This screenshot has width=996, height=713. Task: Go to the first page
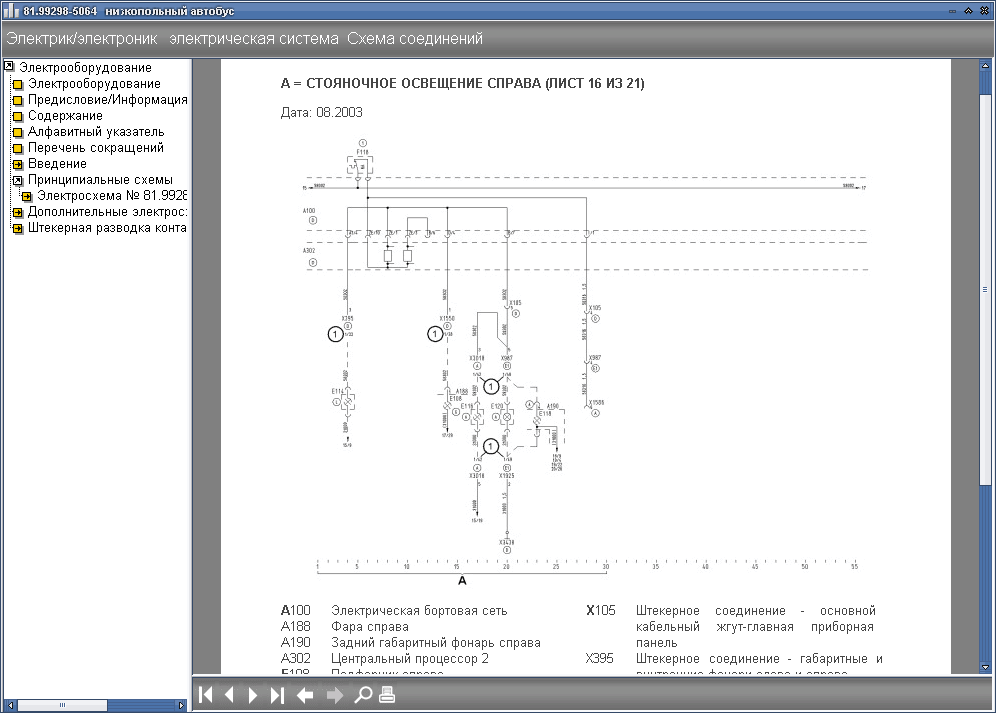(205, 695)
